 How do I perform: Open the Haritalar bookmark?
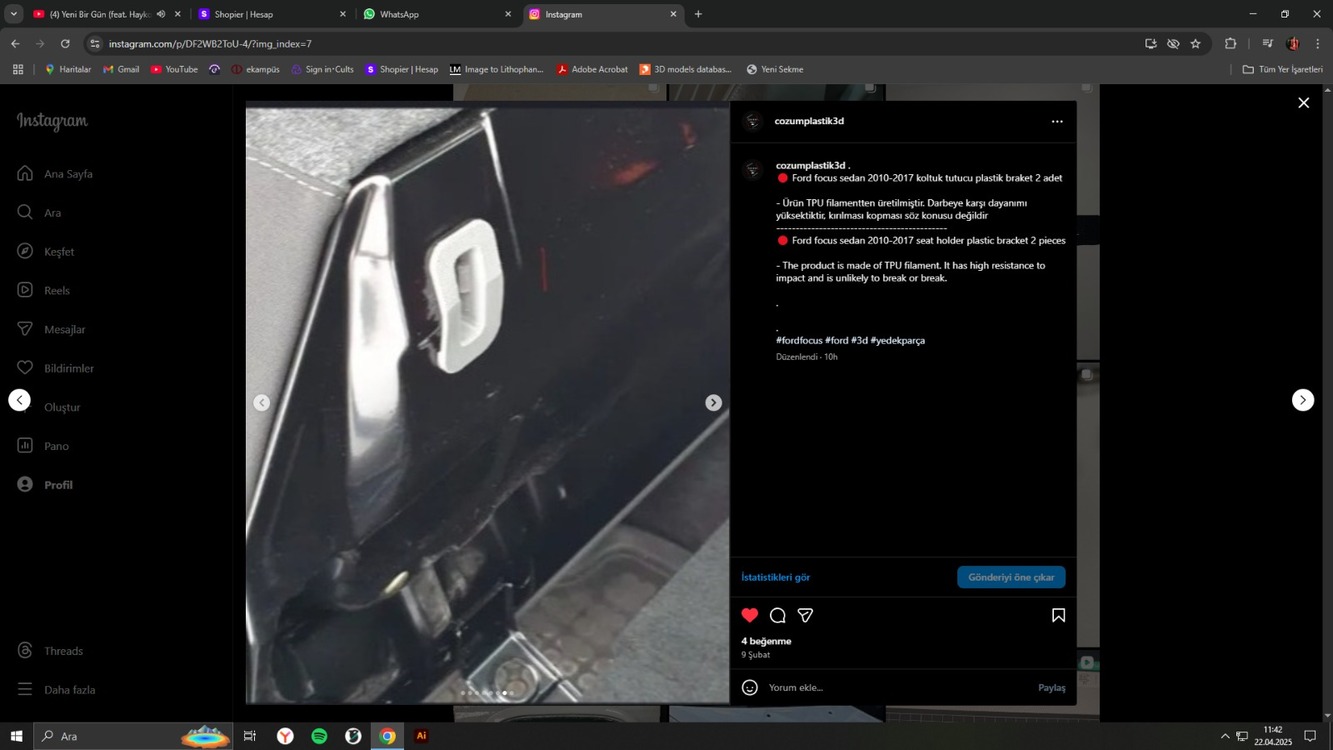tap(67, 70)
